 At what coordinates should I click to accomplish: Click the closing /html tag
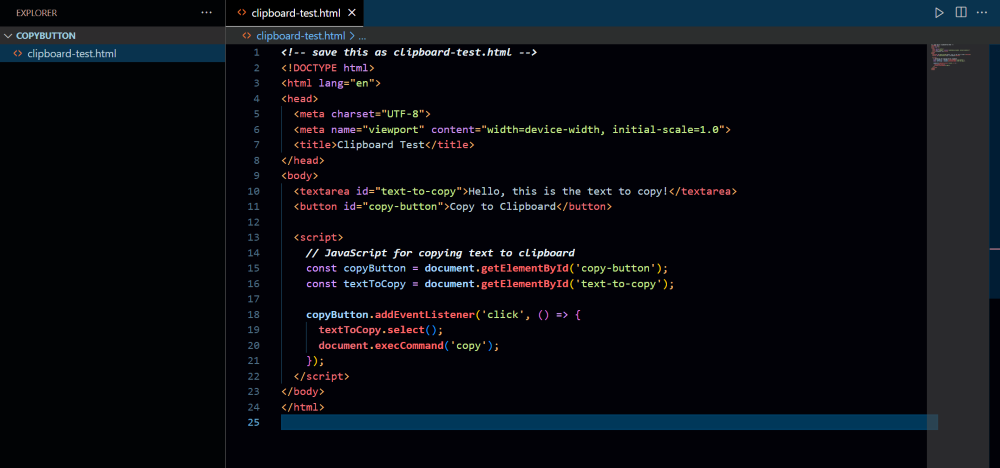[303, 407]
